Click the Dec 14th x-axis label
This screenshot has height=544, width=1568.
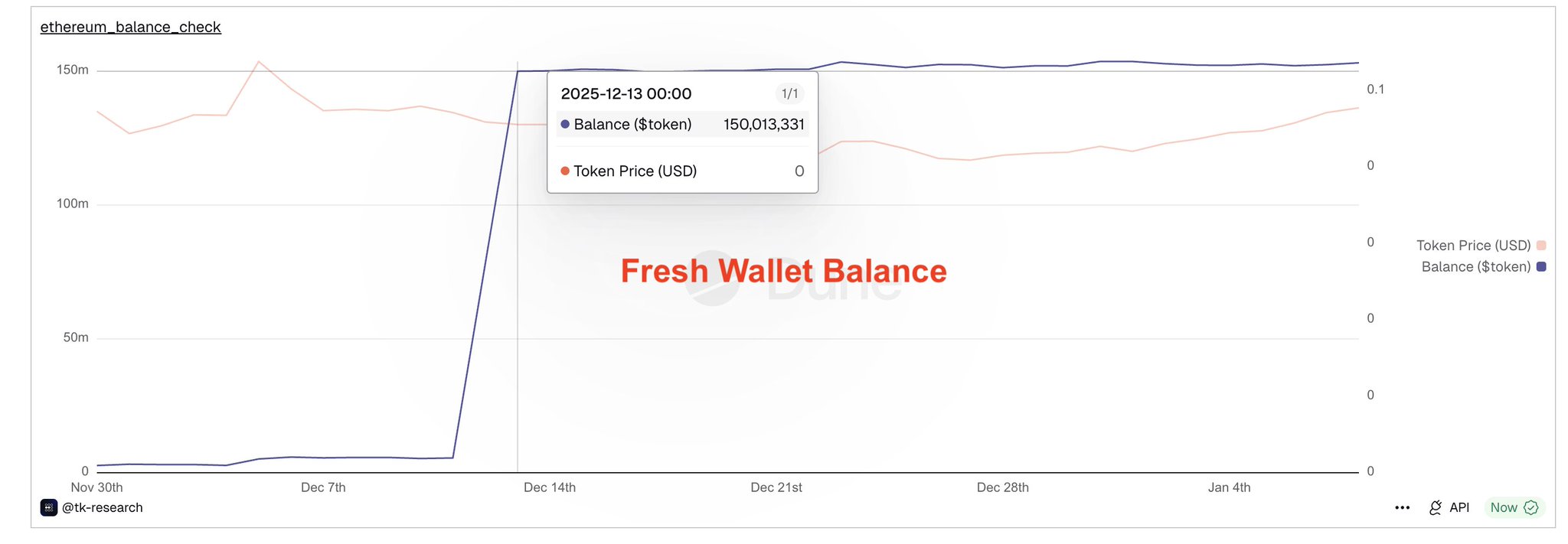549,487
